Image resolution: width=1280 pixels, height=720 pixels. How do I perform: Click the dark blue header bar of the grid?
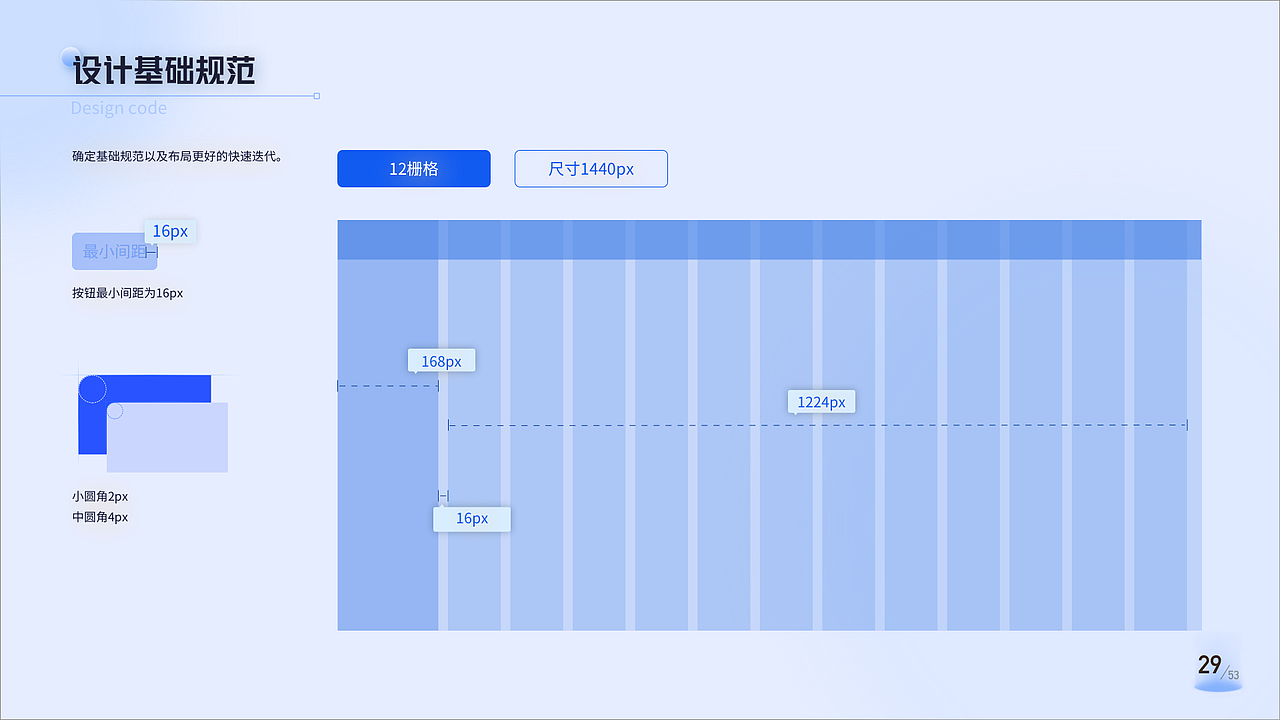pos(769,240)
